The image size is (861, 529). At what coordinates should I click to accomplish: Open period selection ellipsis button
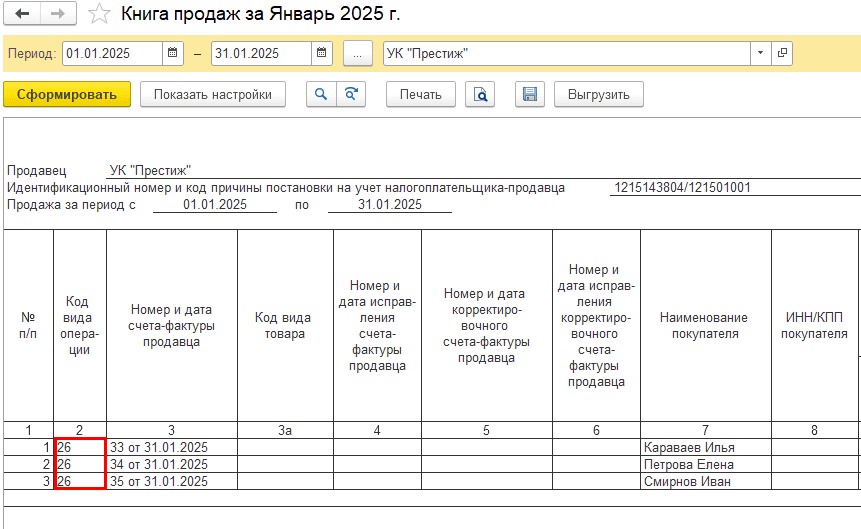[x=357, y=53]
